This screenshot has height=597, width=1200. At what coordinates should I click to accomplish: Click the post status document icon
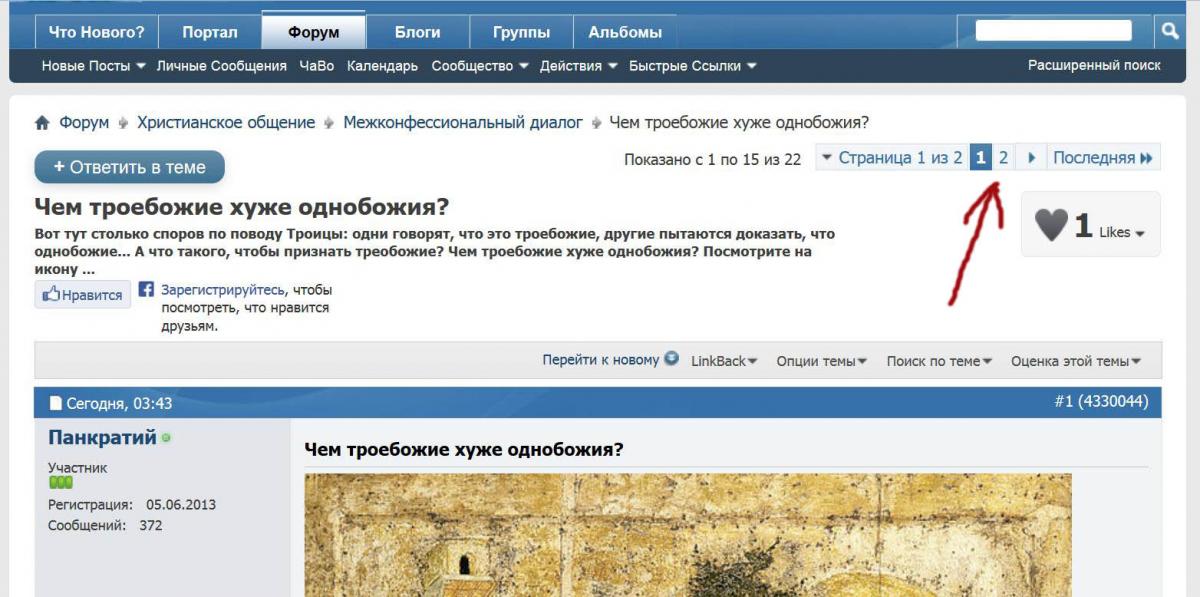point(56,404)
